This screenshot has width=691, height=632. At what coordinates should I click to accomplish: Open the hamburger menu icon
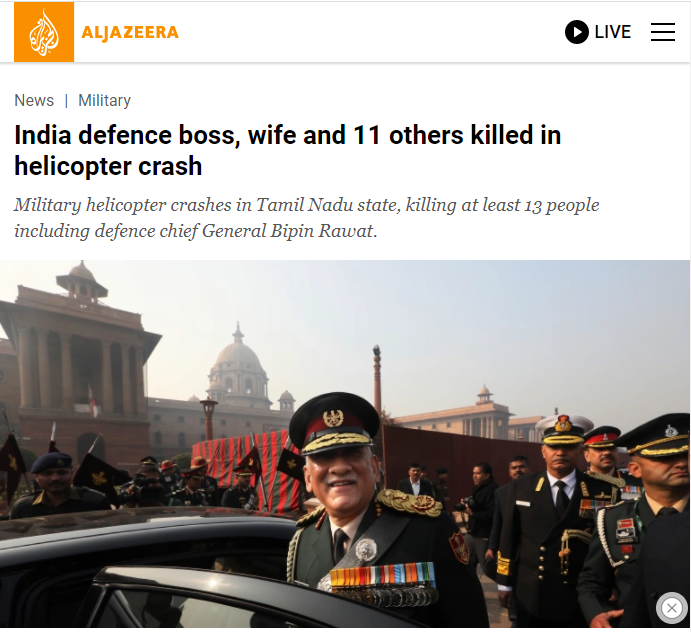663,32
